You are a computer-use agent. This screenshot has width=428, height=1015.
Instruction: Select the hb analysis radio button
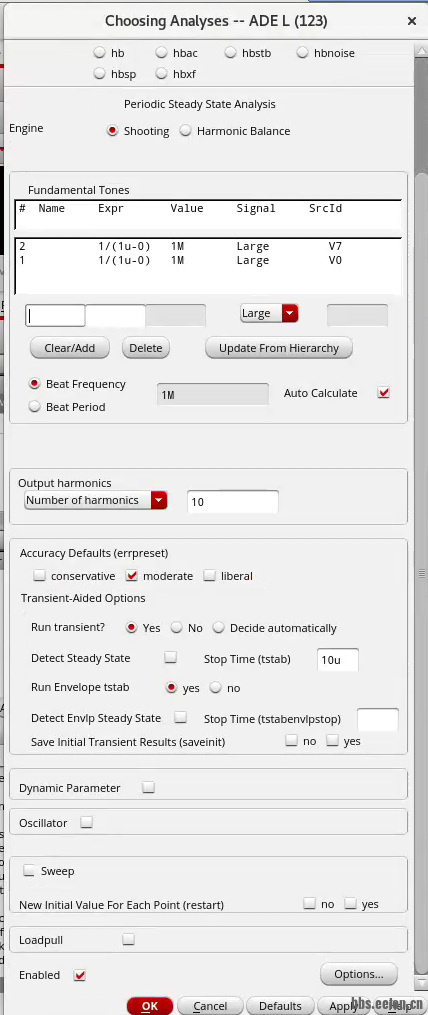[99, 53]
